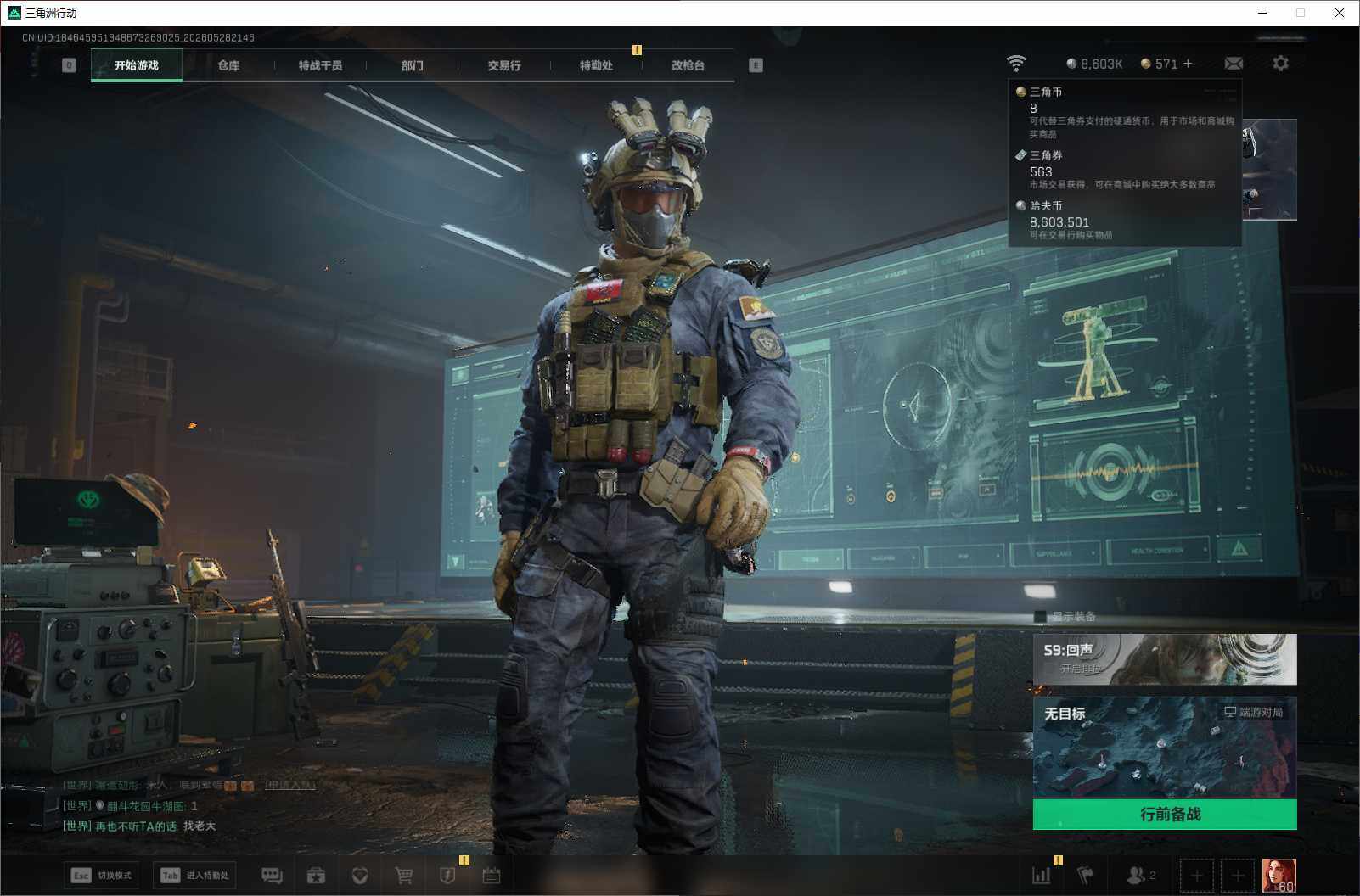
Task: Click the flags icon in bottom bar
Action: pyautogui.click(x=1086, y=875)
